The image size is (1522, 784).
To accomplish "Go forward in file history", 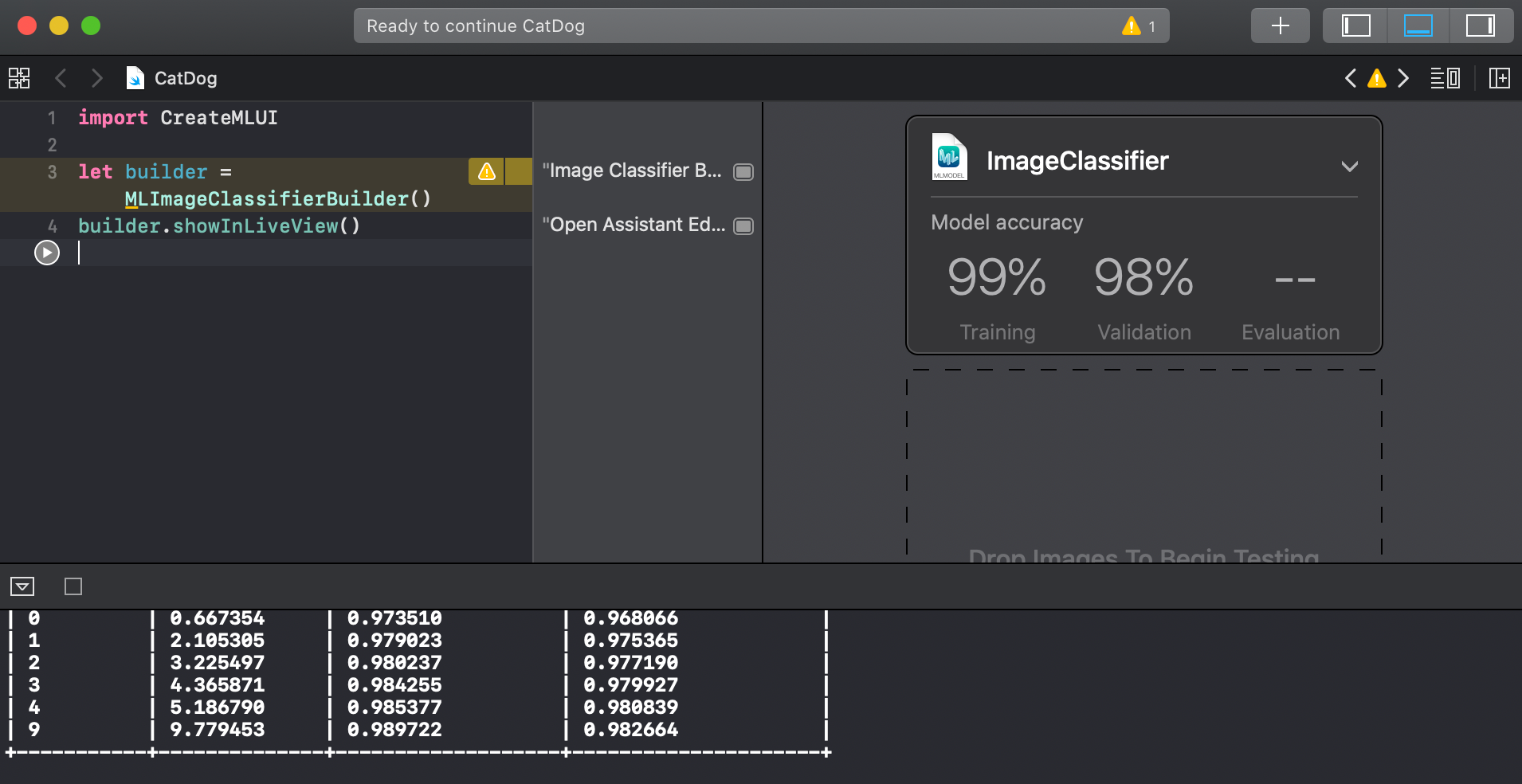I will coord(96,78).
